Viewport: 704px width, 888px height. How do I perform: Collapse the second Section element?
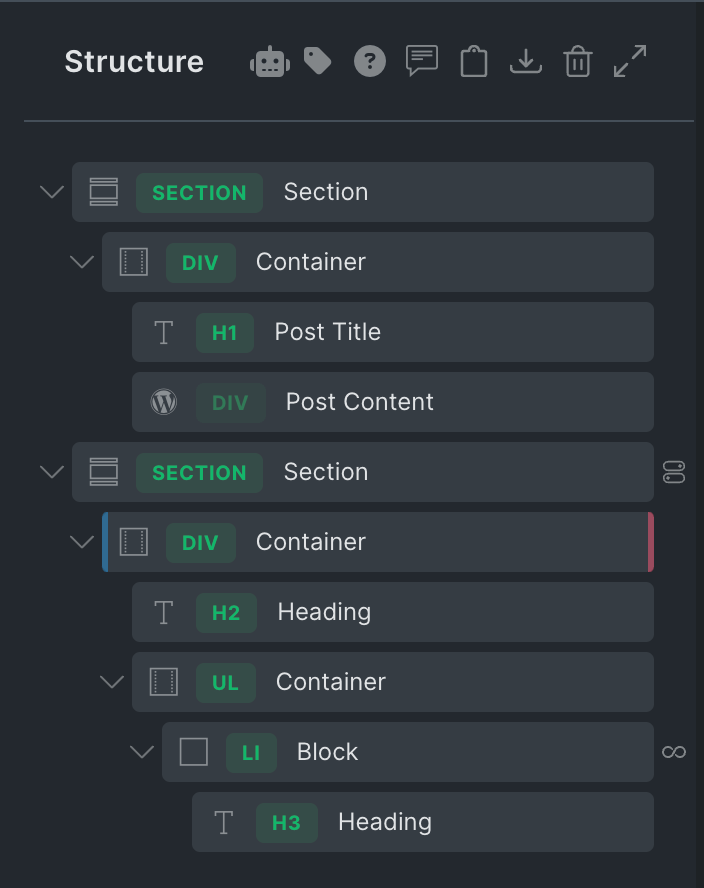coord(52,472)
